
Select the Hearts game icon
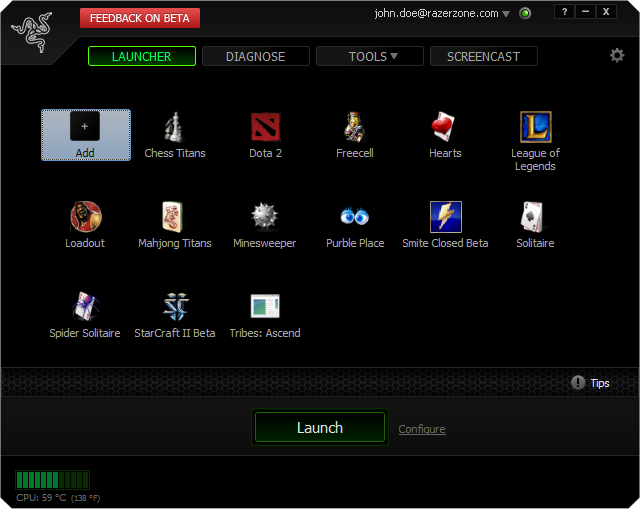pos(444,127)
